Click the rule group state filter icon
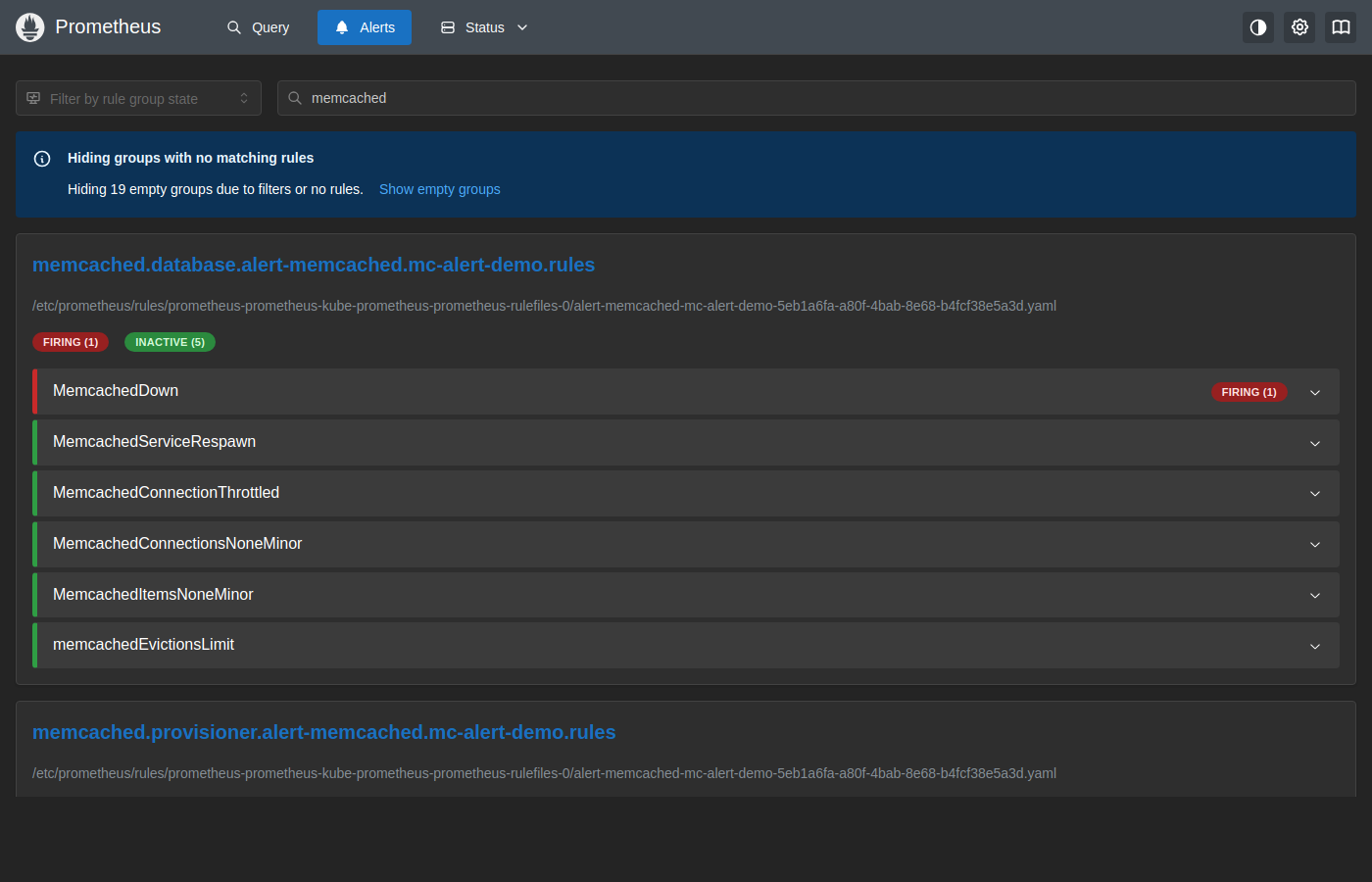The height and width of the screenshot is (882, 1372). [x=33, y=98]
